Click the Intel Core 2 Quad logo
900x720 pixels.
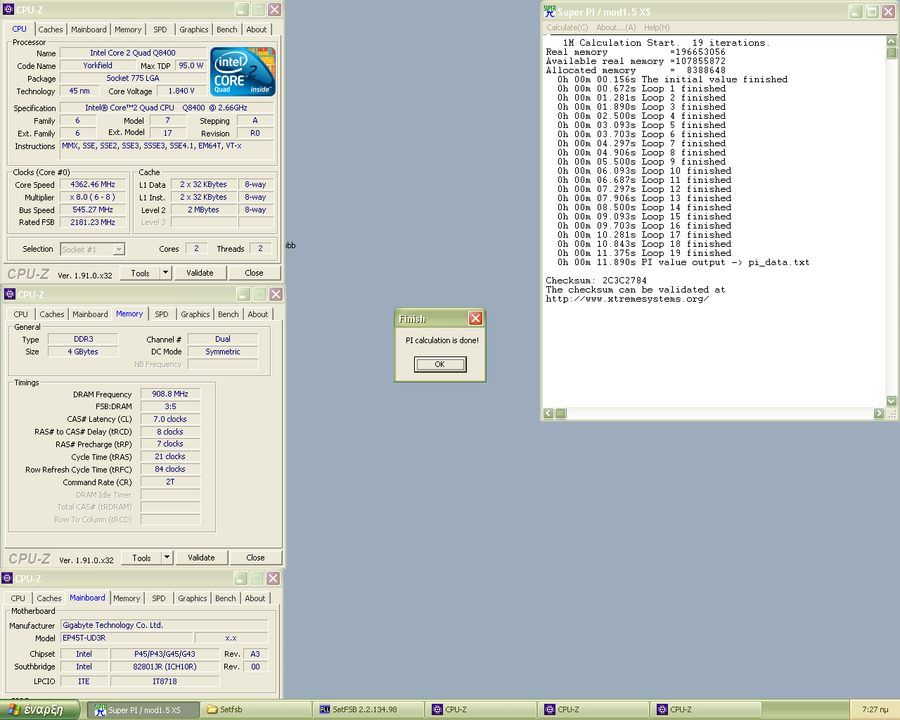pyautogui.click(x=243, y=71)
